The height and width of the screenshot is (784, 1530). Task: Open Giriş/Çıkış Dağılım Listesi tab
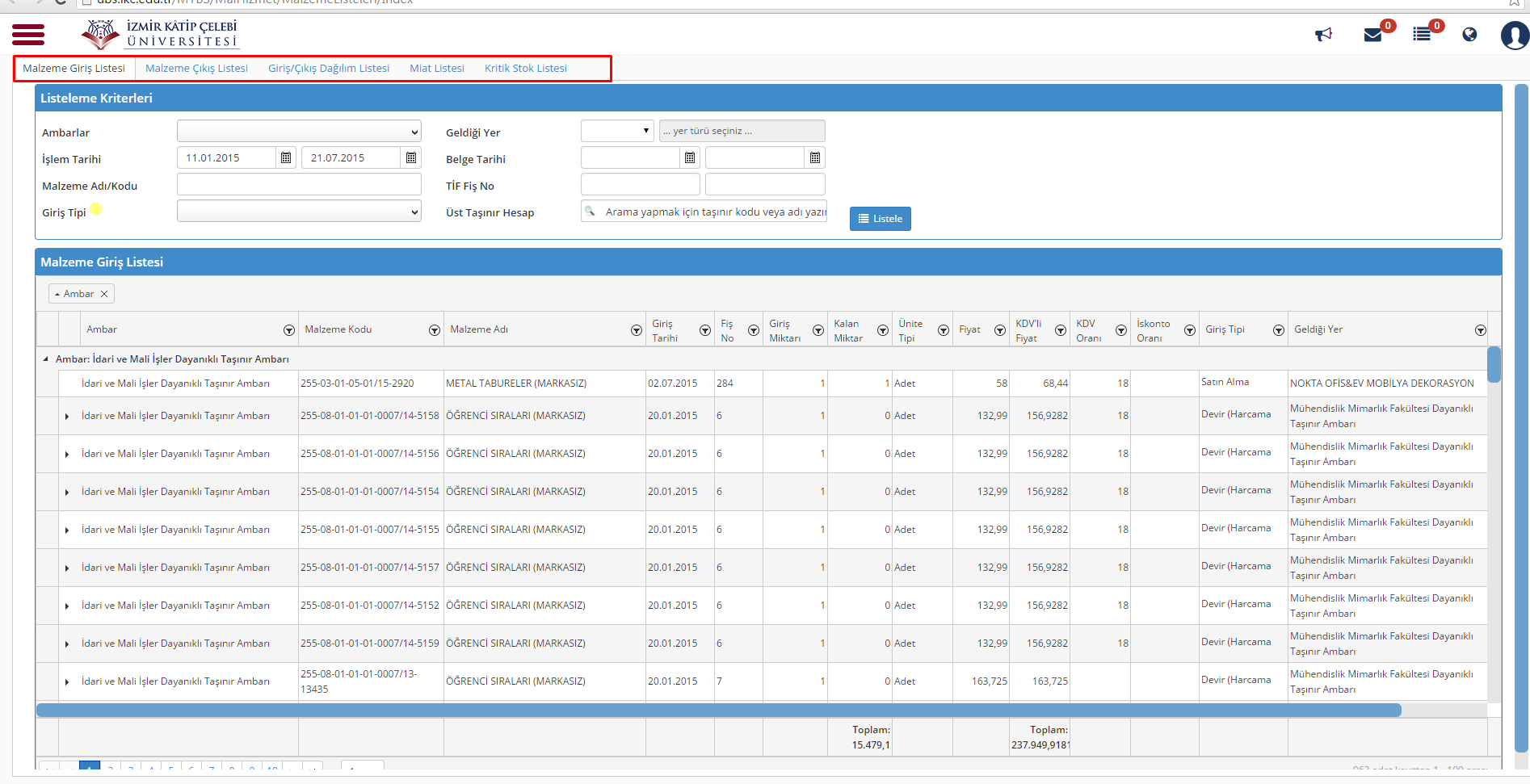point(329,69)
